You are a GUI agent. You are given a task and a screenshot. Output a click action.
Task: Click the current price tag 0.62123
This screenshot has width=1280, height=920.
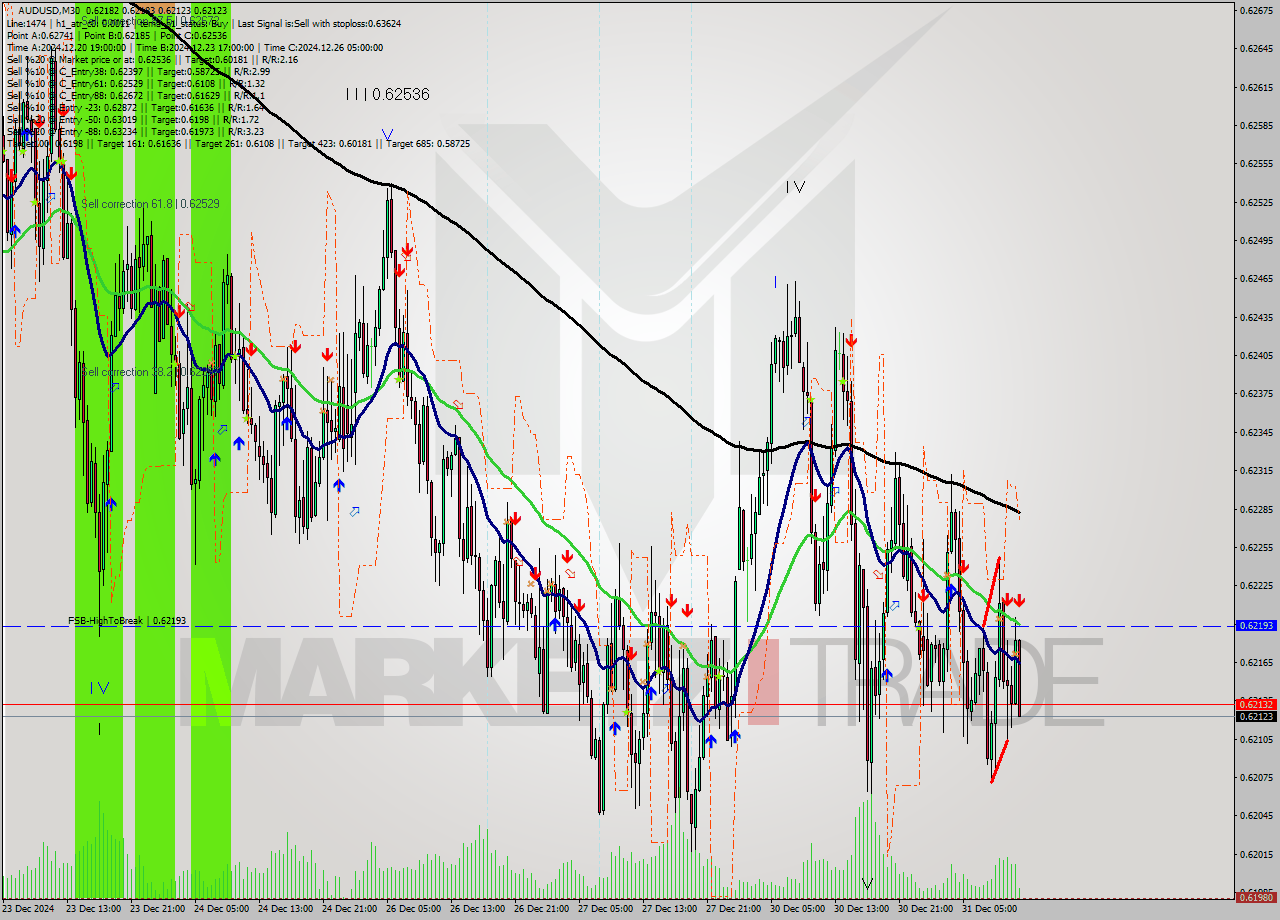coord(1256,716)
